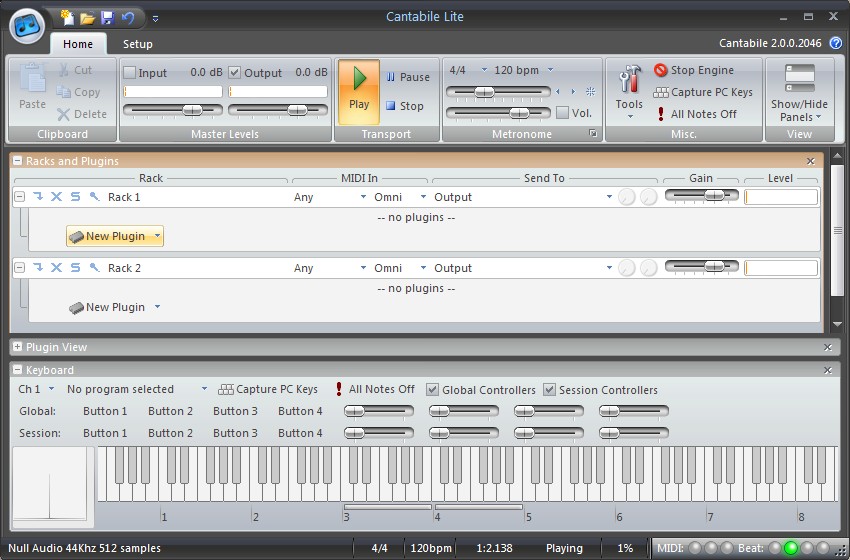Click the Rack 1 bypass arrow icon
The width and height of the screenshot is (850, 560).
pos(37,196)
